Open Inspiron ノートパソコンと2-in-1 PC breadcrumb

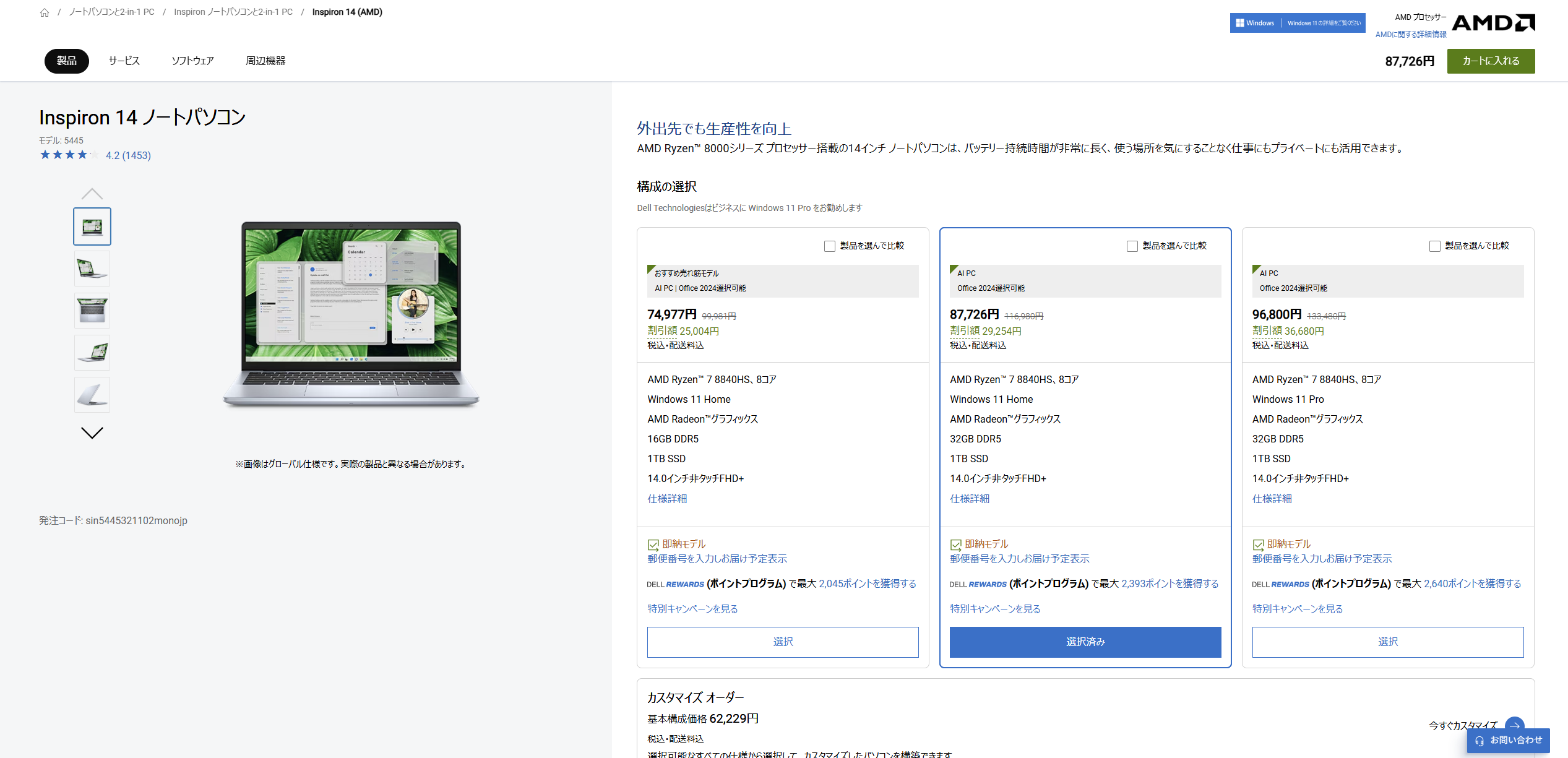point(233,12)
